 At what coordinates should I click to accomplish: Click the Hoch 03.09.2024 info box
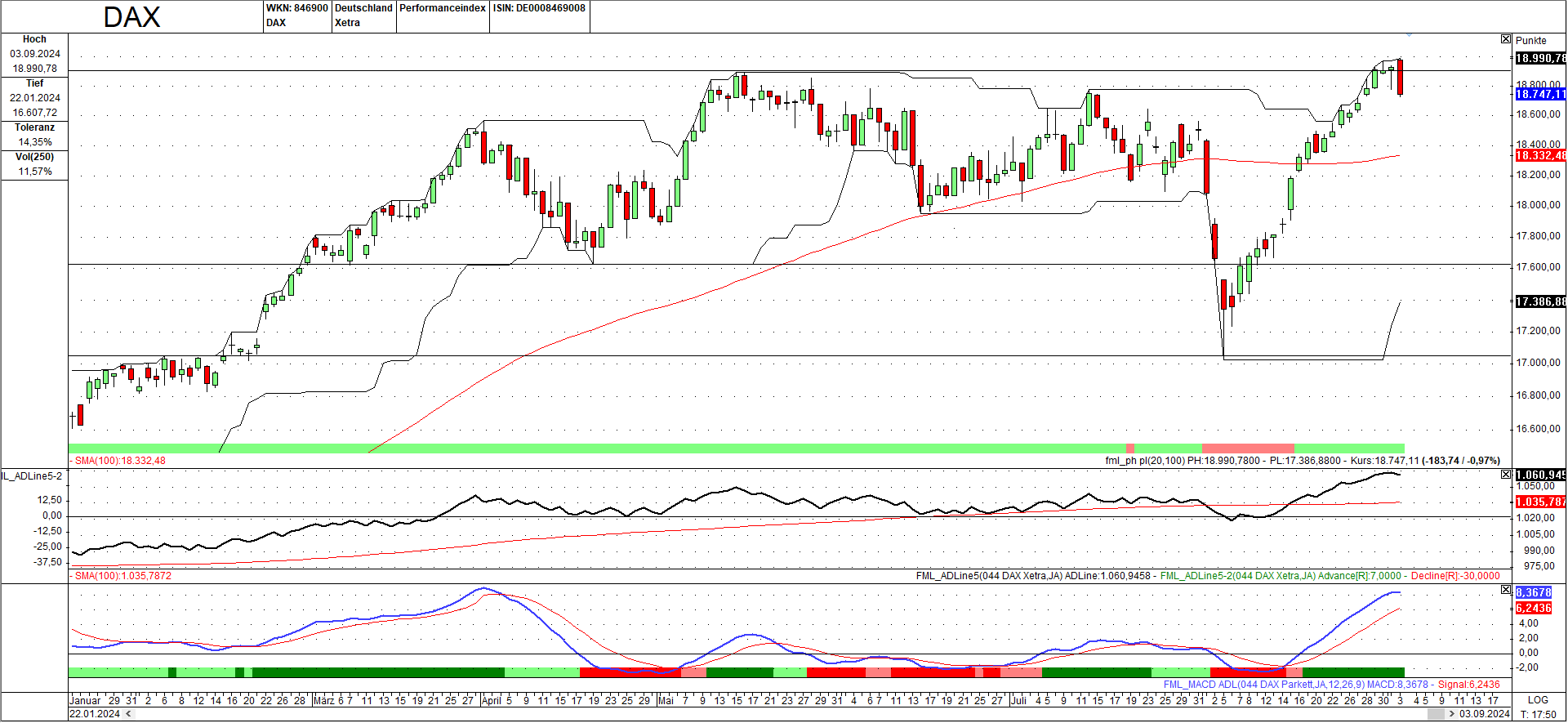click(x=34, y=55)
